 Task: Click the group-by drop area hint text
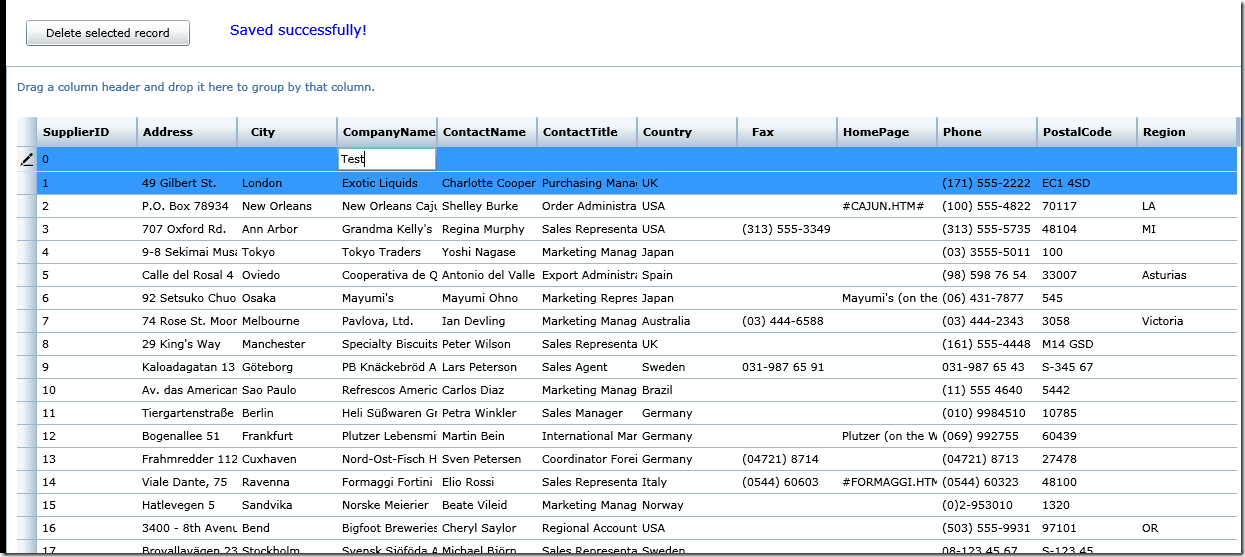coord(196,87)
